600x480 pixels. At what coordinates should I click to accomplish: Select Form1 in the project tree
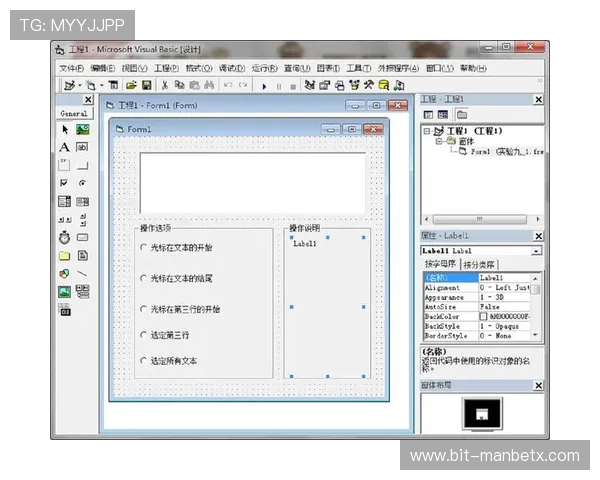[502, 152]
